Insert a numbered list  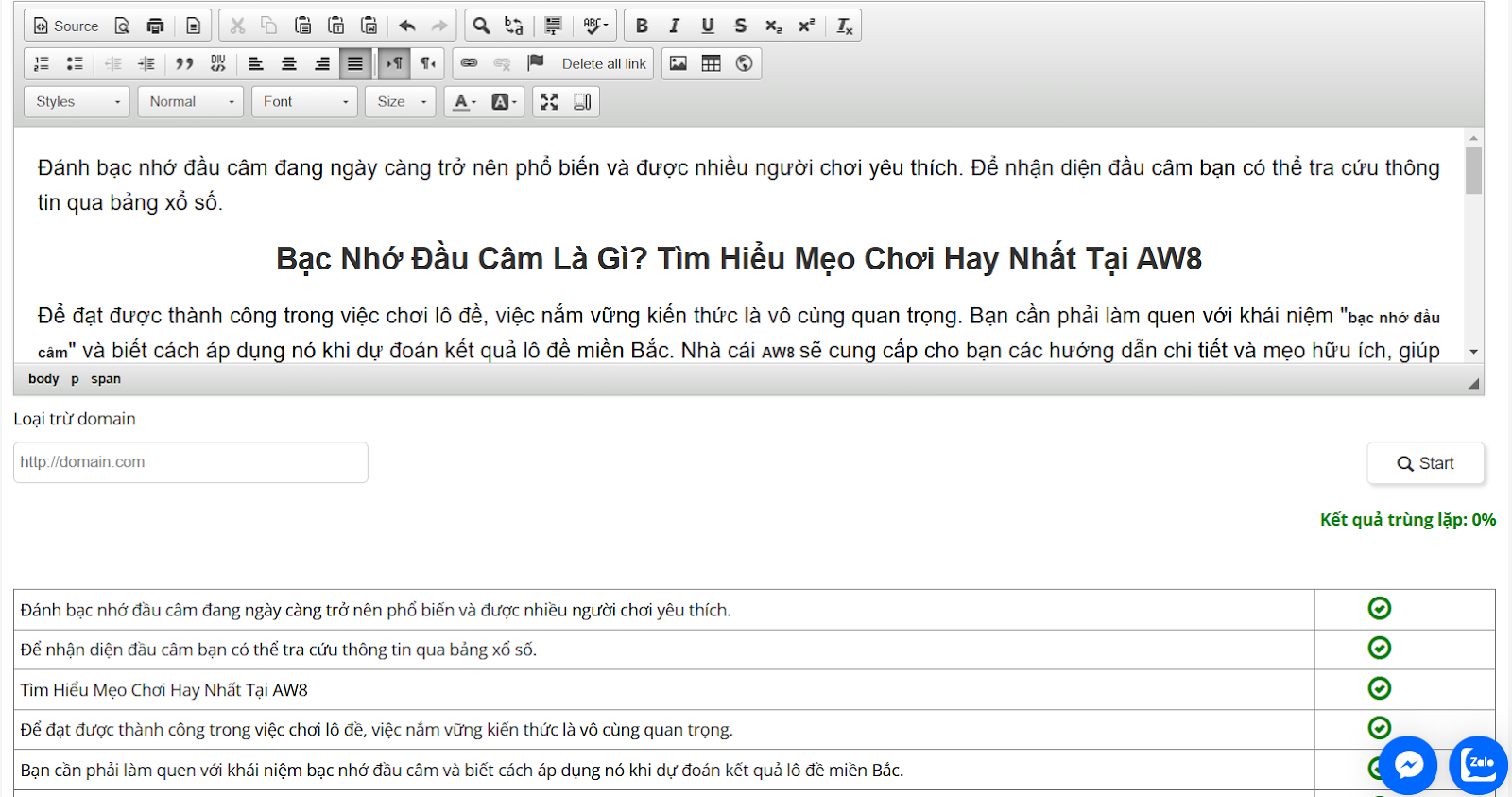(x=42, y=63)
